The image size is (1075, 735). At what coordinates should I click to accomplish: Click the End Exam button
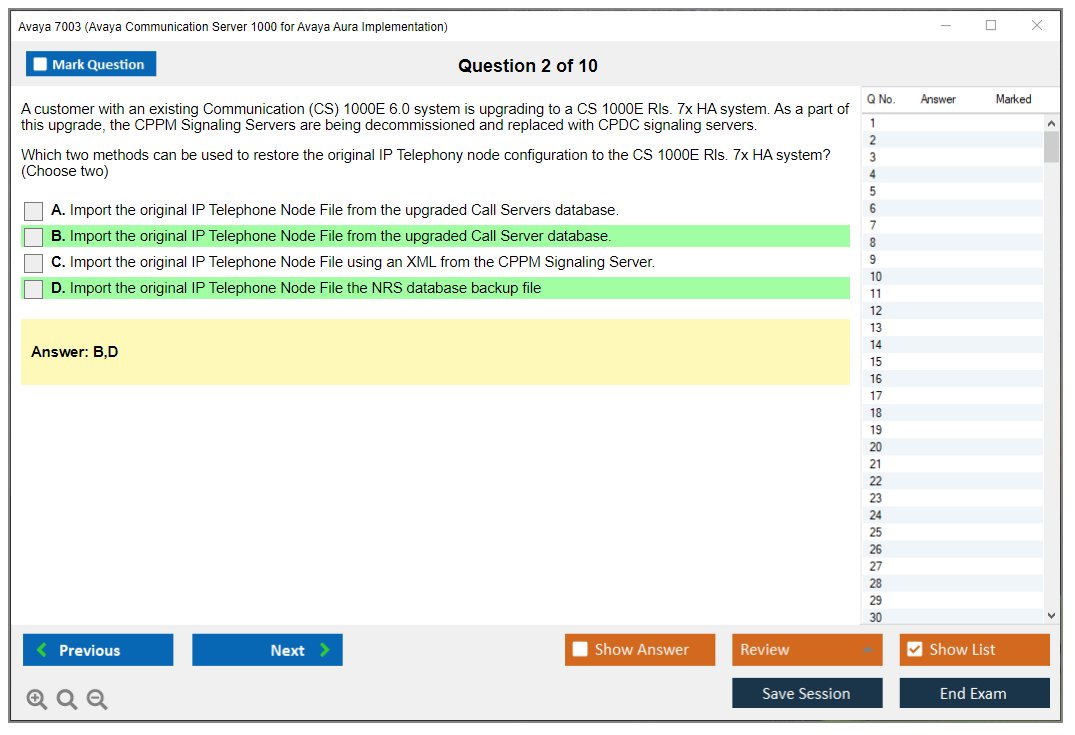pyautogui.click(x=974, y=693)
